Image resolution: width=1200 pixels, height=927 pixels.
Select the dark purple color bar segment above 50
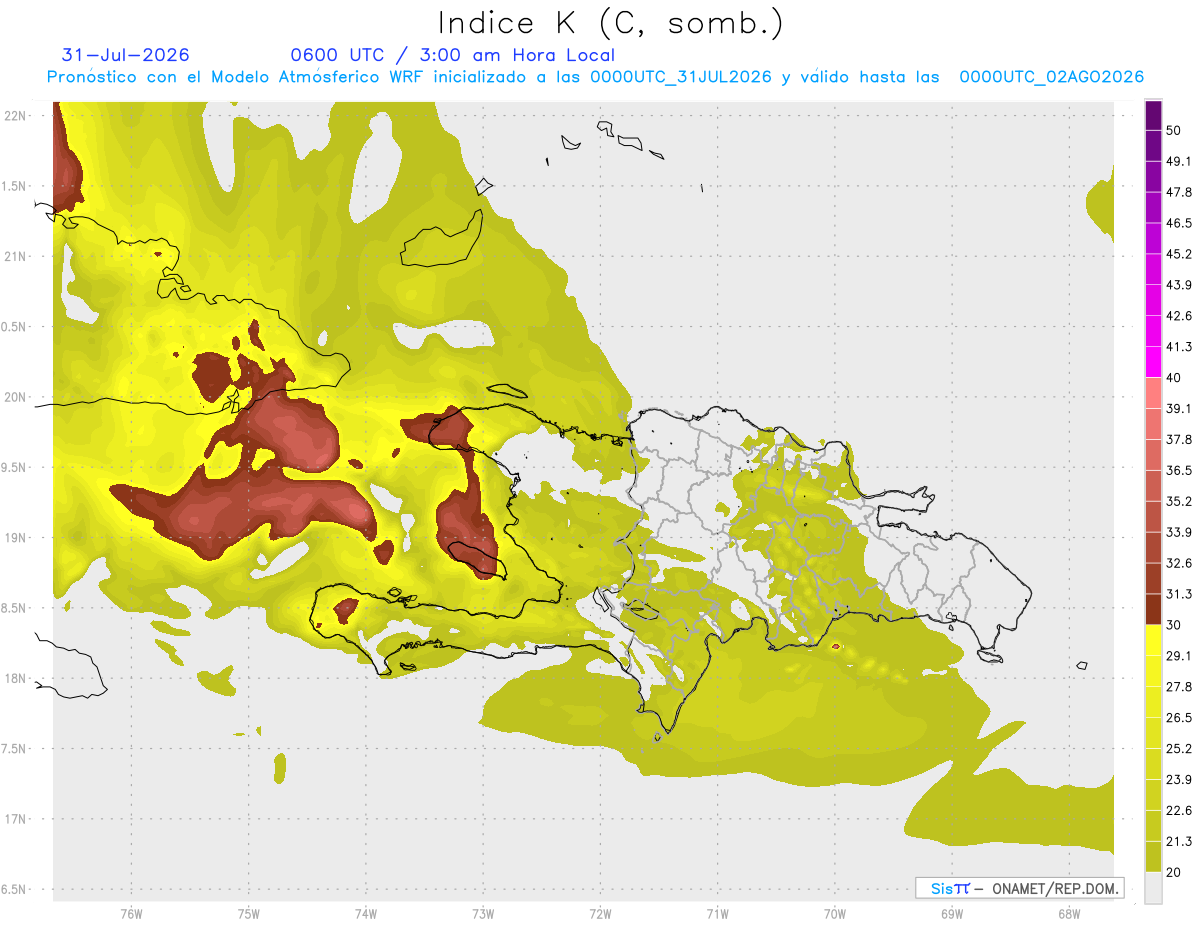tap(1153, 115)
